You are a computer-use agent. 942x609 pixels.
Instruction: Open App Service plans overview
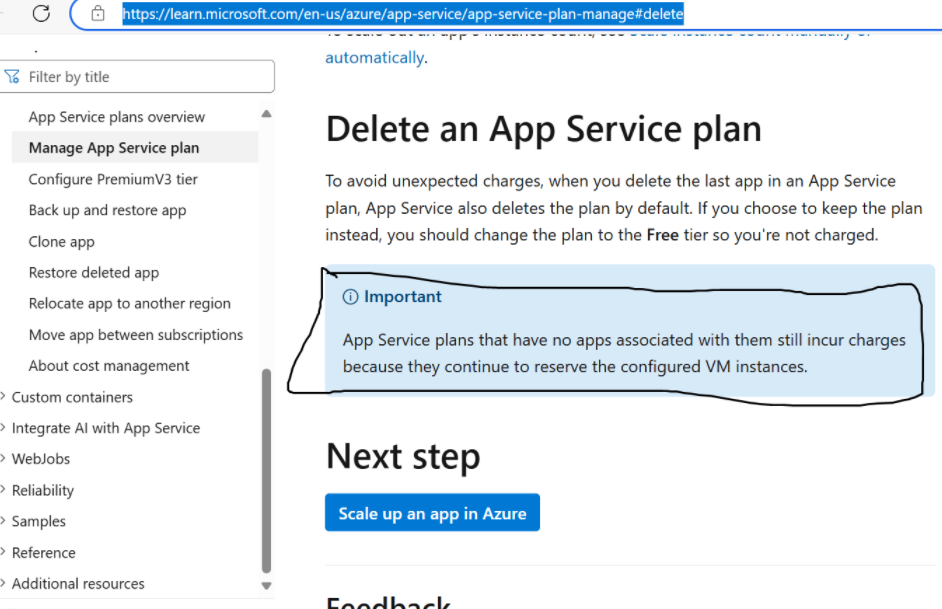coord(117,117)
